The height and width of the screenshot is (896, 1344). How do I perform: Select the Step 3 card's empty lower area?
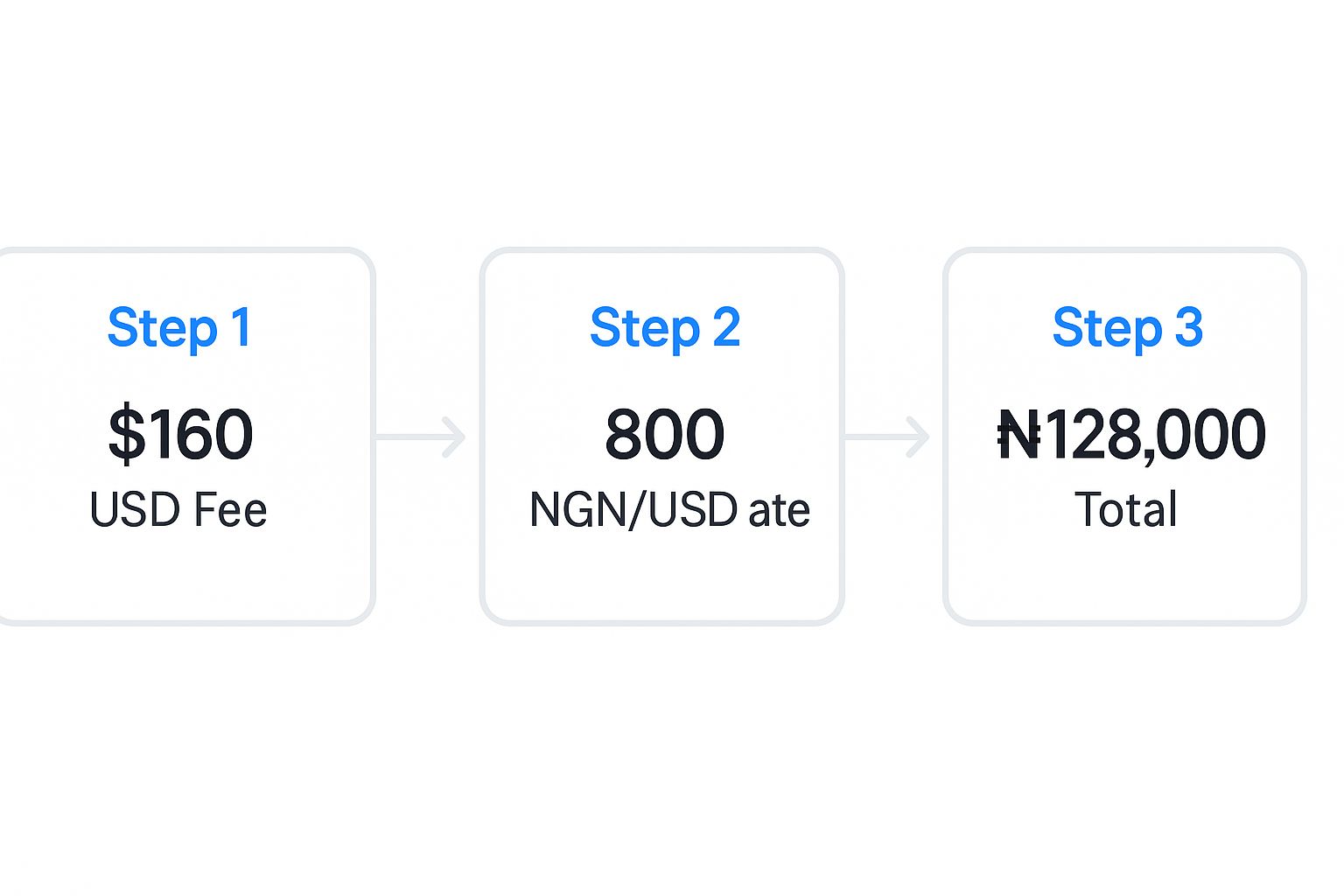pos(1125,577)
